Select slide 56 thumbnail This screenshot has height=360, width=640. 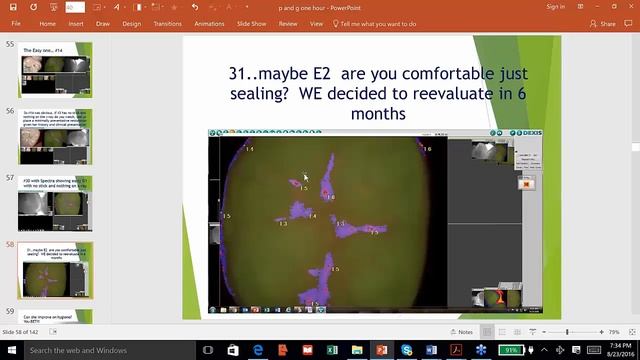55,137
